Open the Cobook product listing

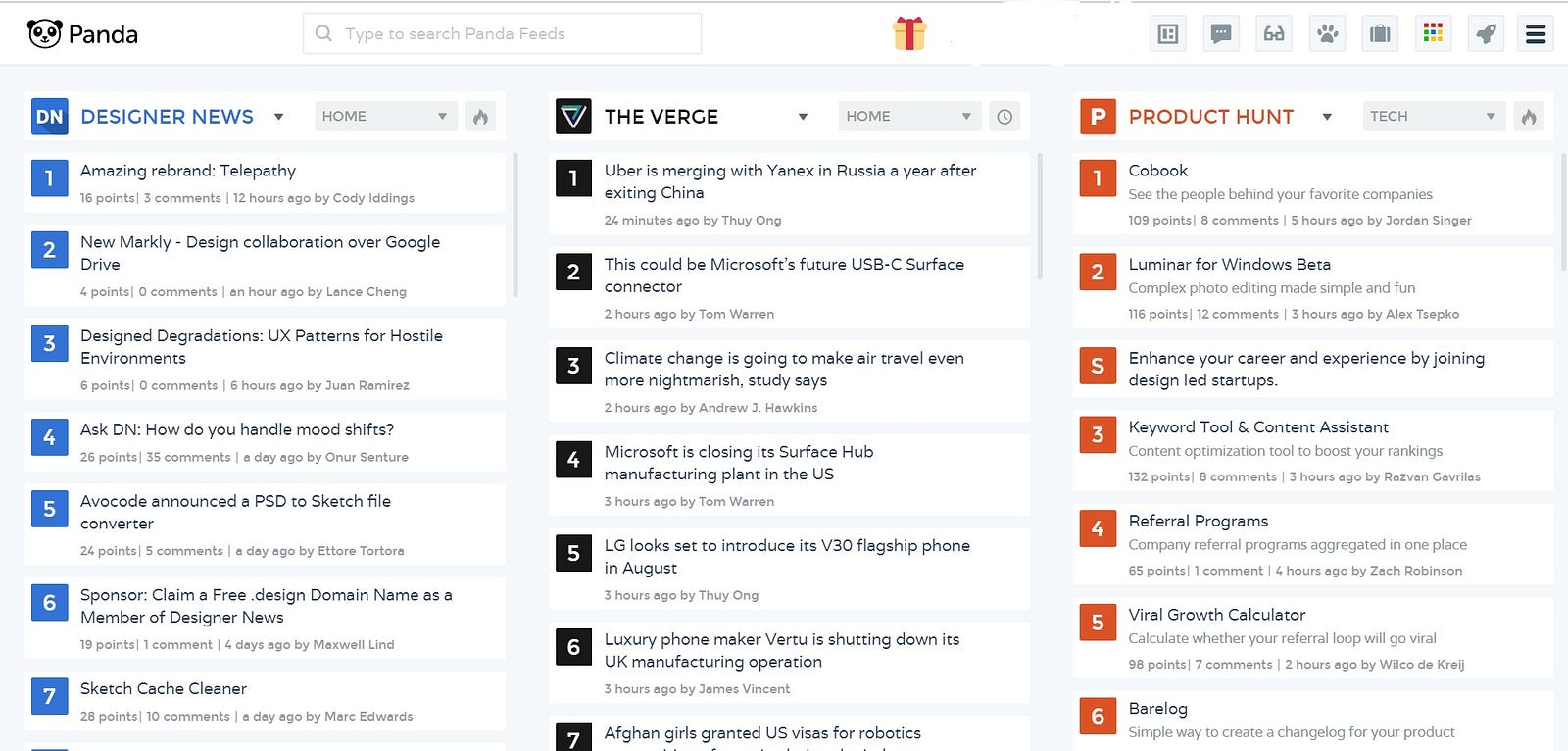coord(1158,171)
